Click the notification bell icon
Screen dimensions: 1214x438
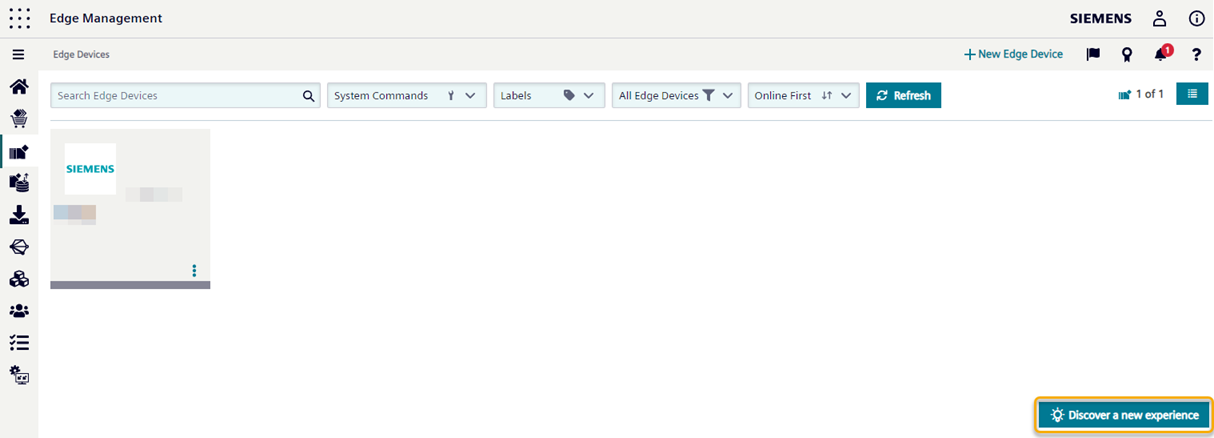coord(1161,54)
